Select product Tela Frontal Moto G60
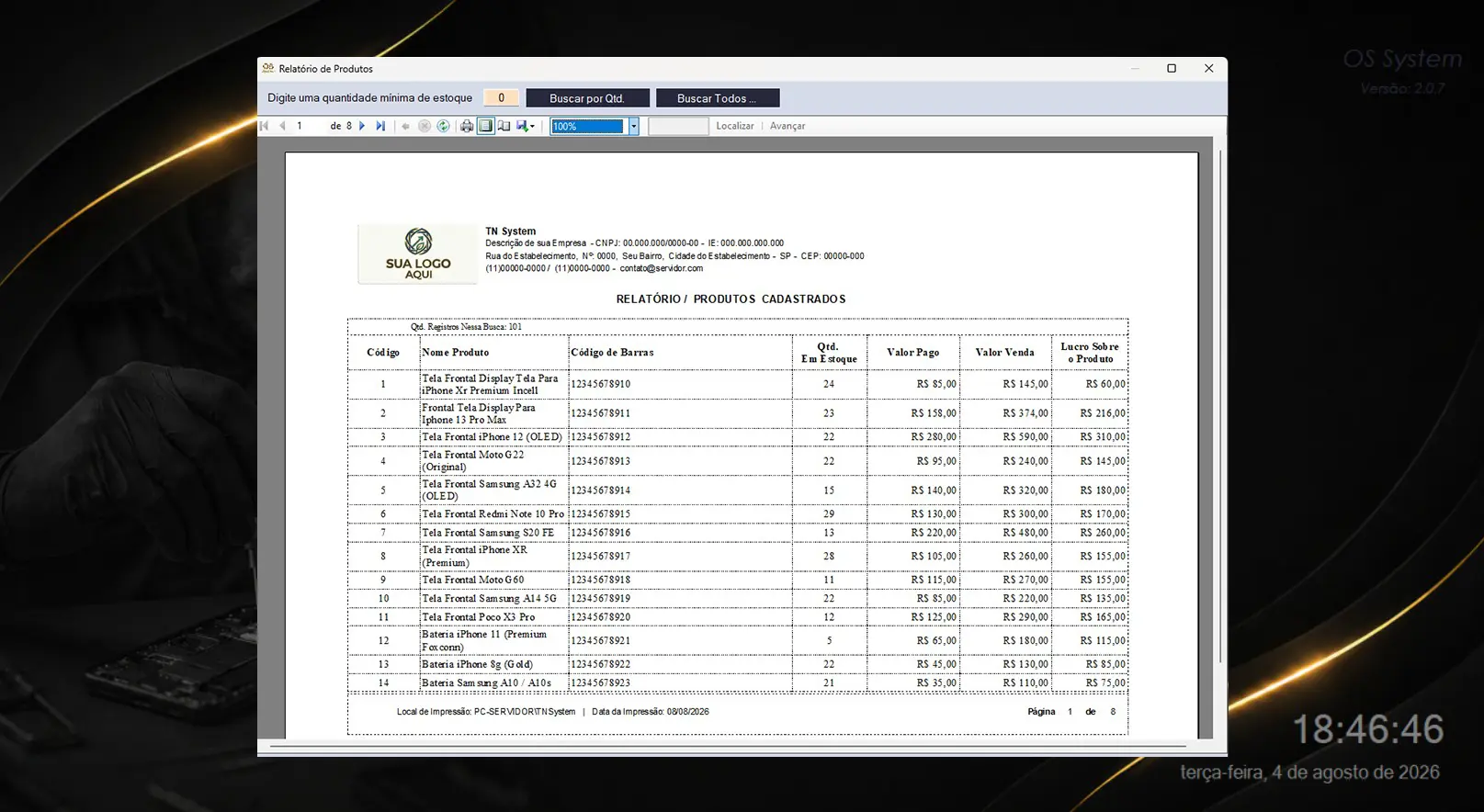This screenshot has width=1484, height=812. tap(473, 581)
